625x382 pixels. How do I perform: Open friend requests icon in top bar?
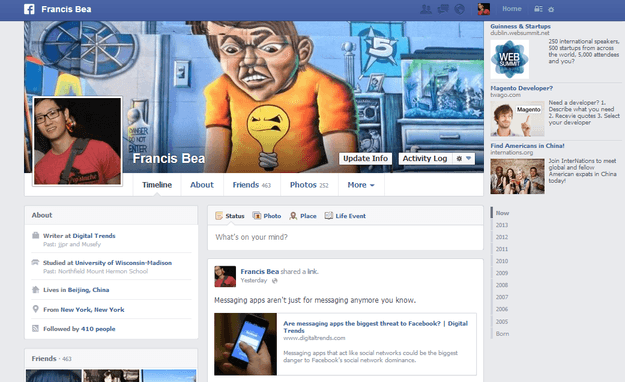click(x=426, y=9)
